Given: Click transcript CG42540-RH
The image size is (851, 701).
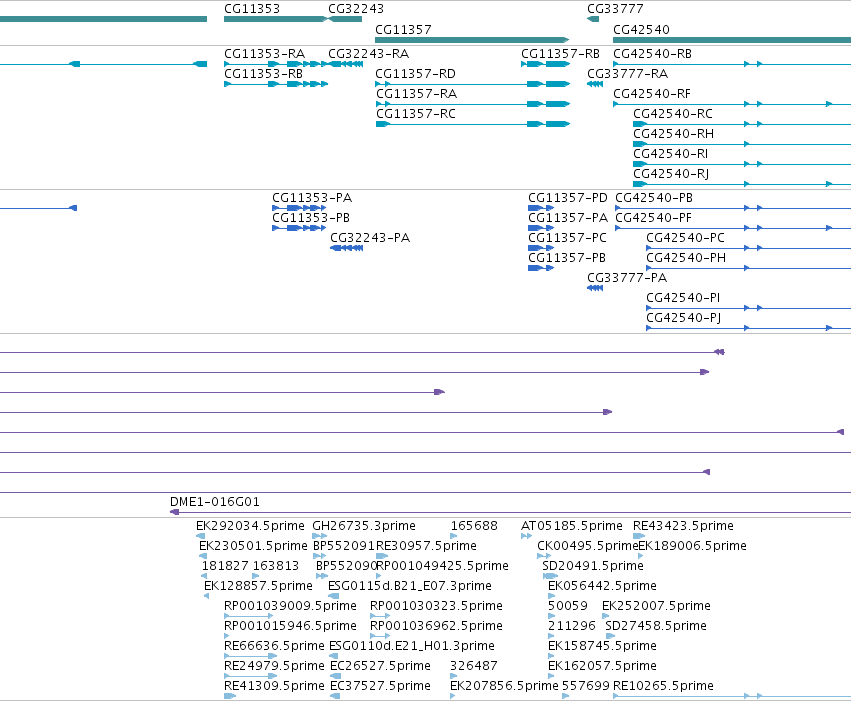Looking at the screenshot, I should pyautogui.click(x=674, y=134).
